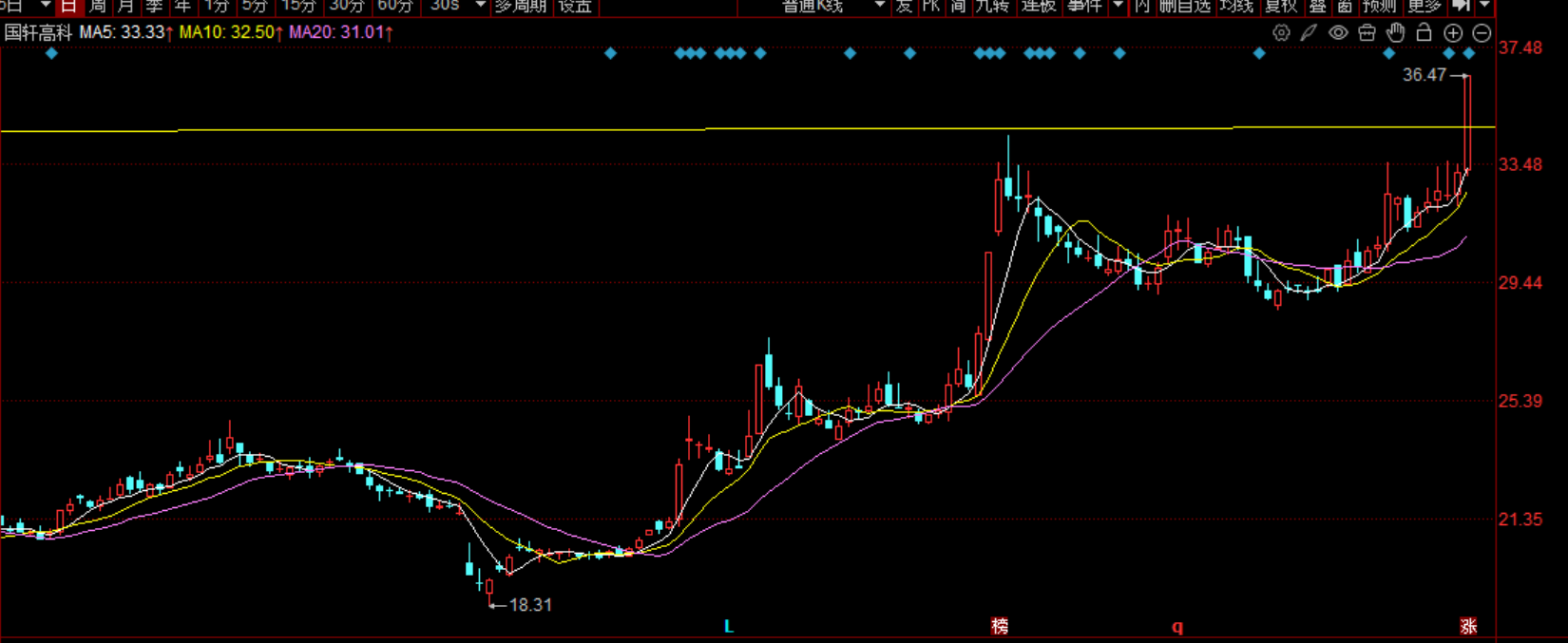Toggle the 事件 events display
Screen dimensions: 1568x643
(x=1084, y=6)
